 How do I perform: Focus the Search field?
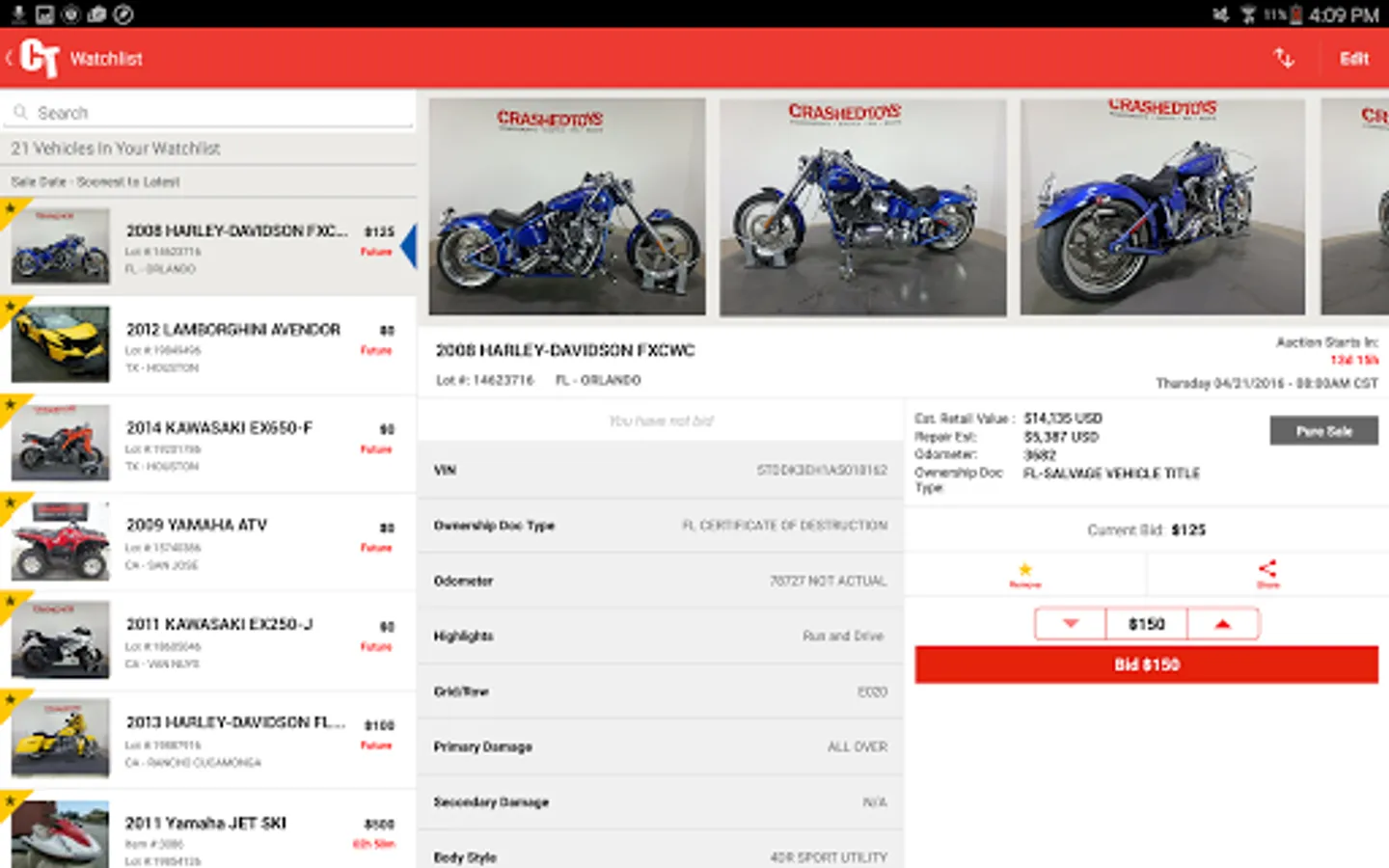click(208, 113)
